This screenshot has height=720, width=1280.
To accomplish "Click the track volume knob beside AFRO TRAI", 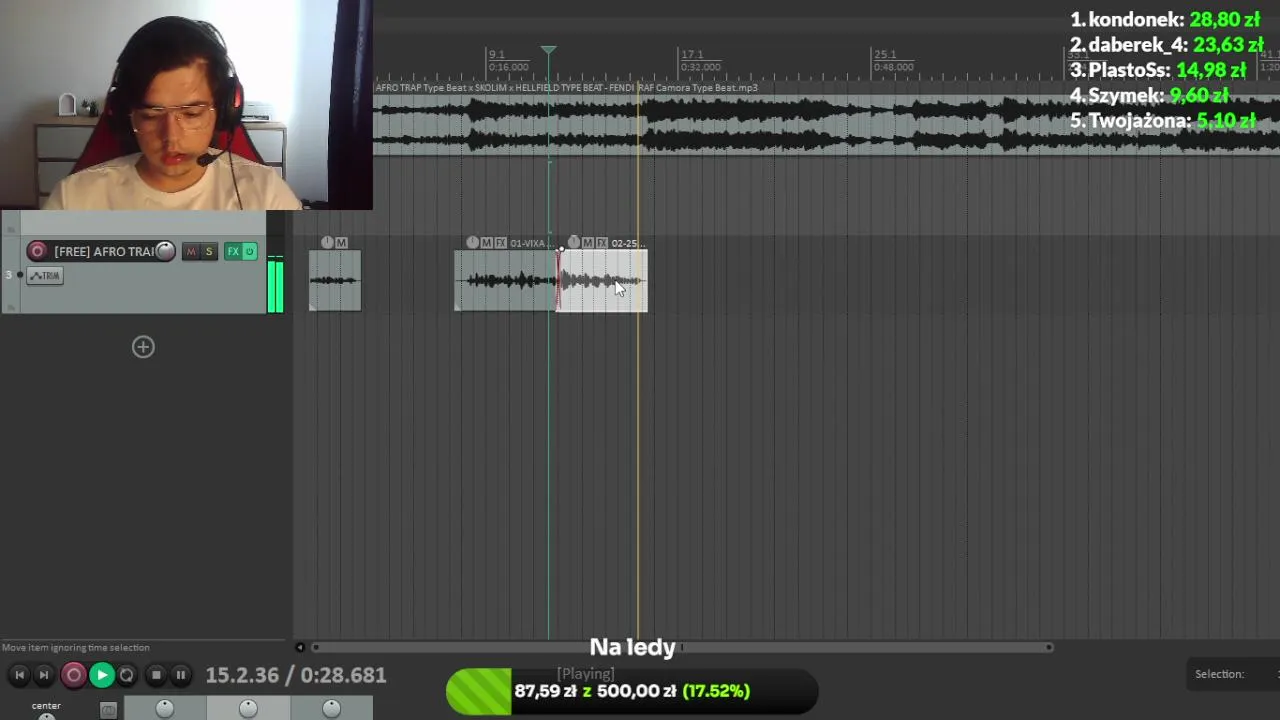I will coord(165,251).
